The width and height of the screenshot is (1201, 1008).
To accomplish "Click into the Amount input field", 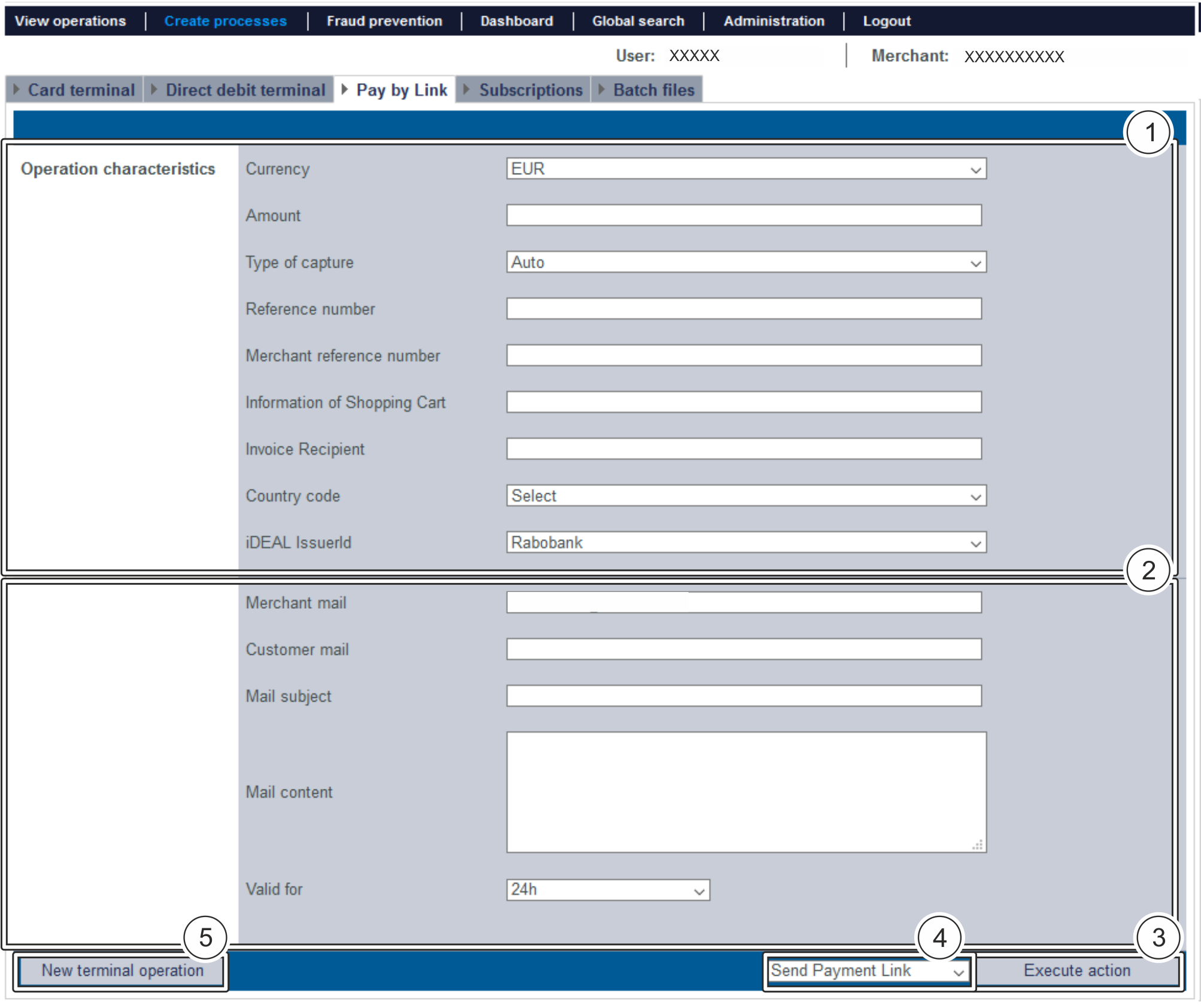I will (x=744, y=215).
